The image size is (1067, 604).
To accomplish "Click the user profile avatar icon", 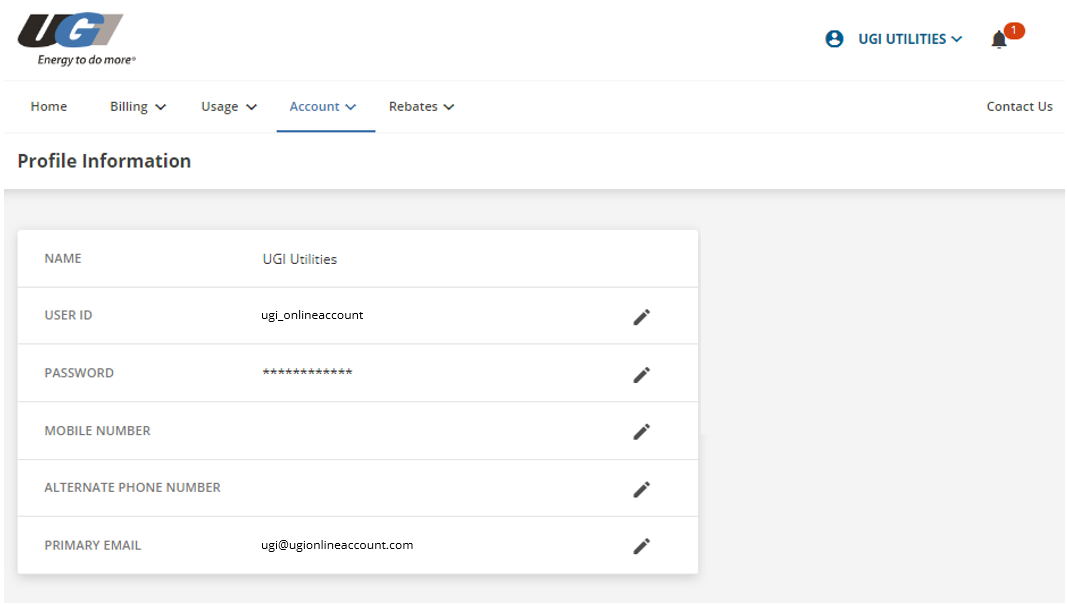I will point(834,39).
